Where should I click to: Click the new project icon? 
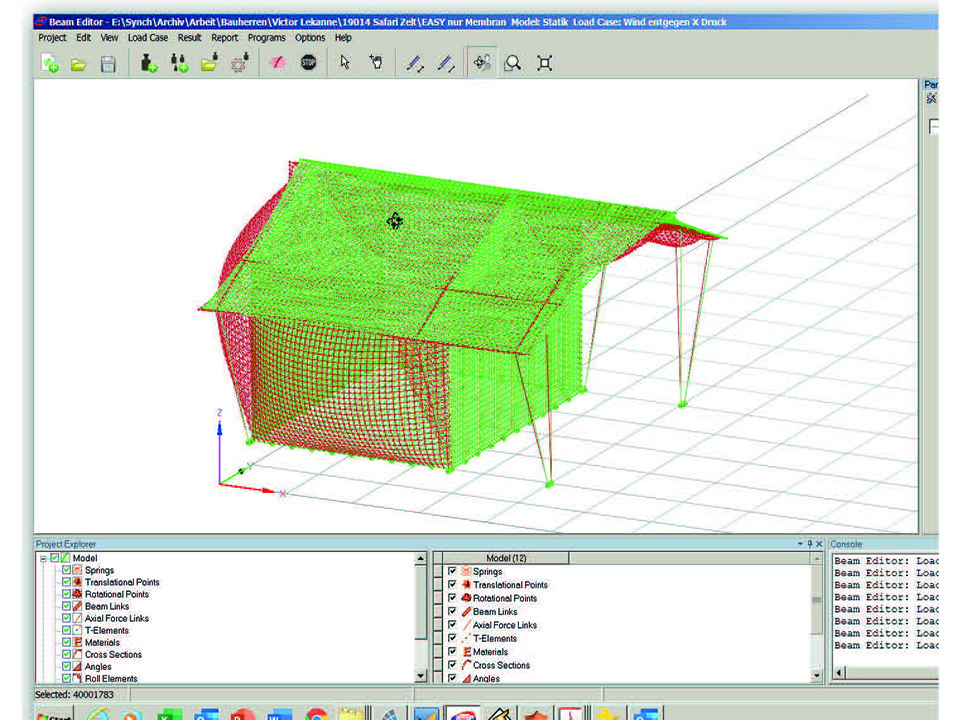49,63
